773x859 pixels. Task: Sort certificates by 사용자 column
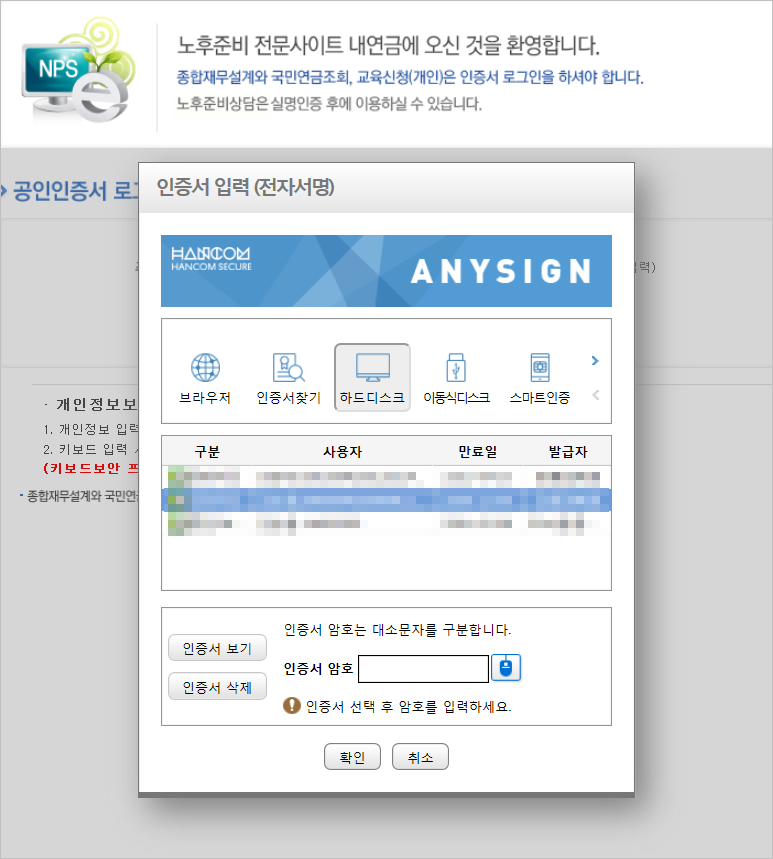coord(342,451)
